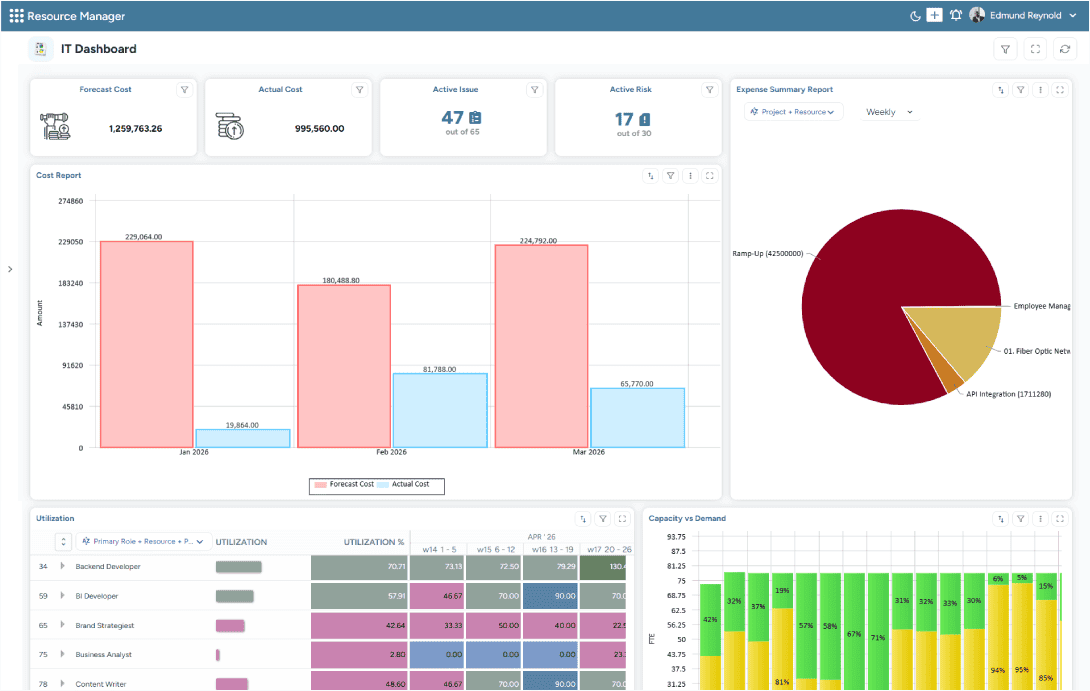
Task: Click the Active Issue clipboard icon
Action: pos(475,117)
